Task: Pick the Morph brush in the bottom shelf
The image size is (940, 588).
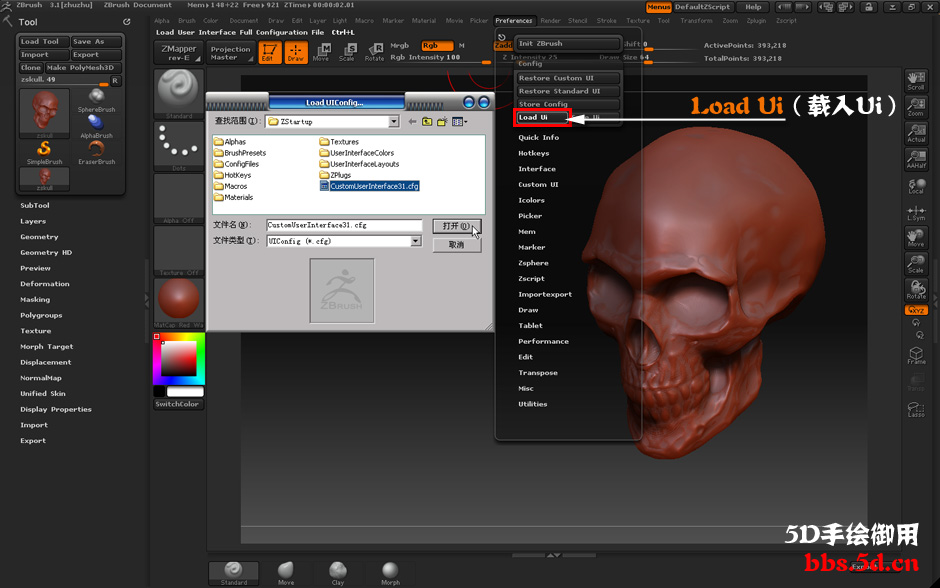Action: tap(390, 573)
